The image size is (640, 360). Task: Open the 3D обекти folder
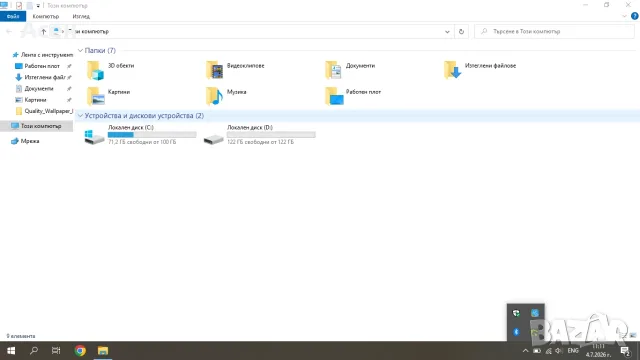coord(111,70)
